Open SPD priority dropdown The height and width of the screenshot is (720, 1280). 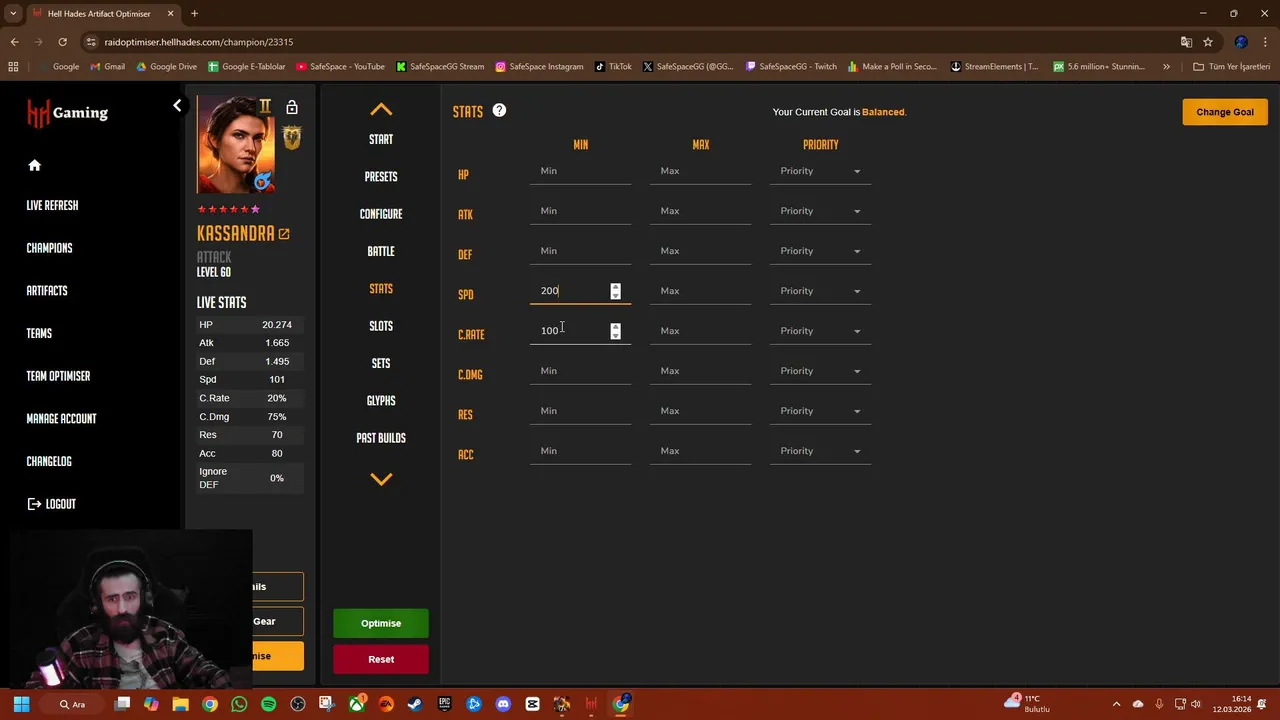click(x=820, y=291)
